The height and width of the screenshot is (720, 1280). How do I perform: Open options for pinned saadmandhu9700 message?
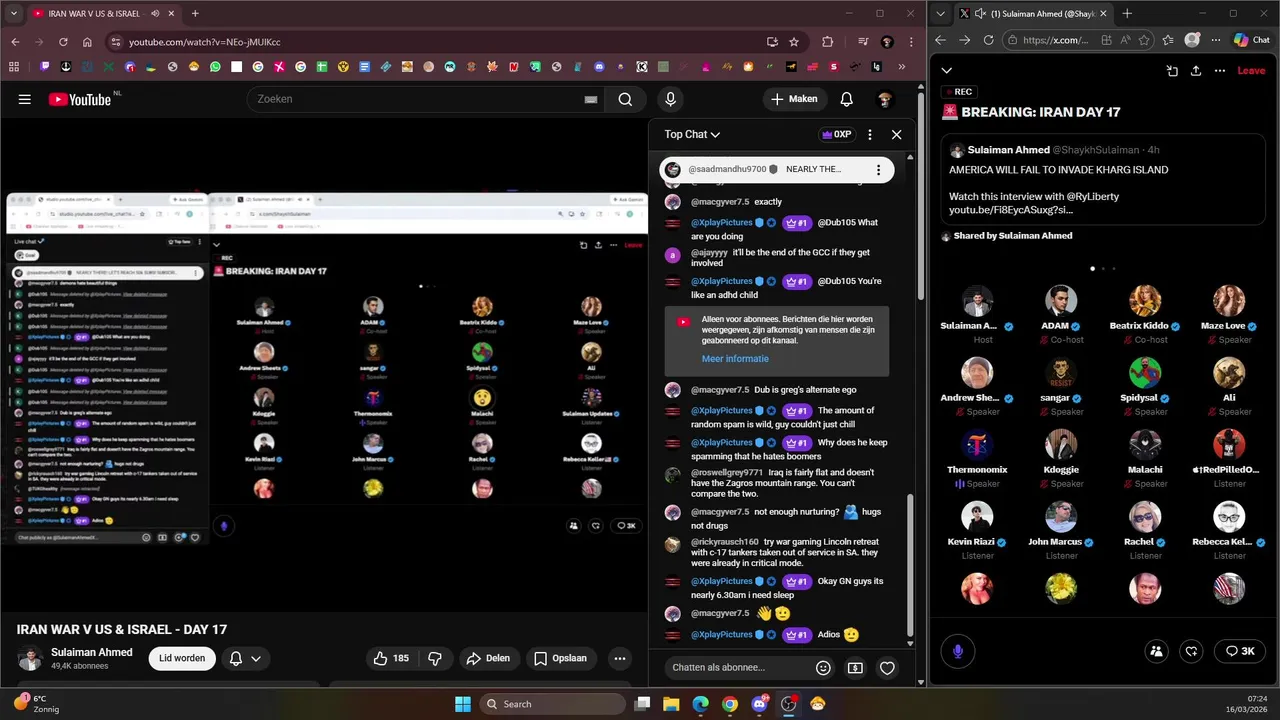pos(878,170)
